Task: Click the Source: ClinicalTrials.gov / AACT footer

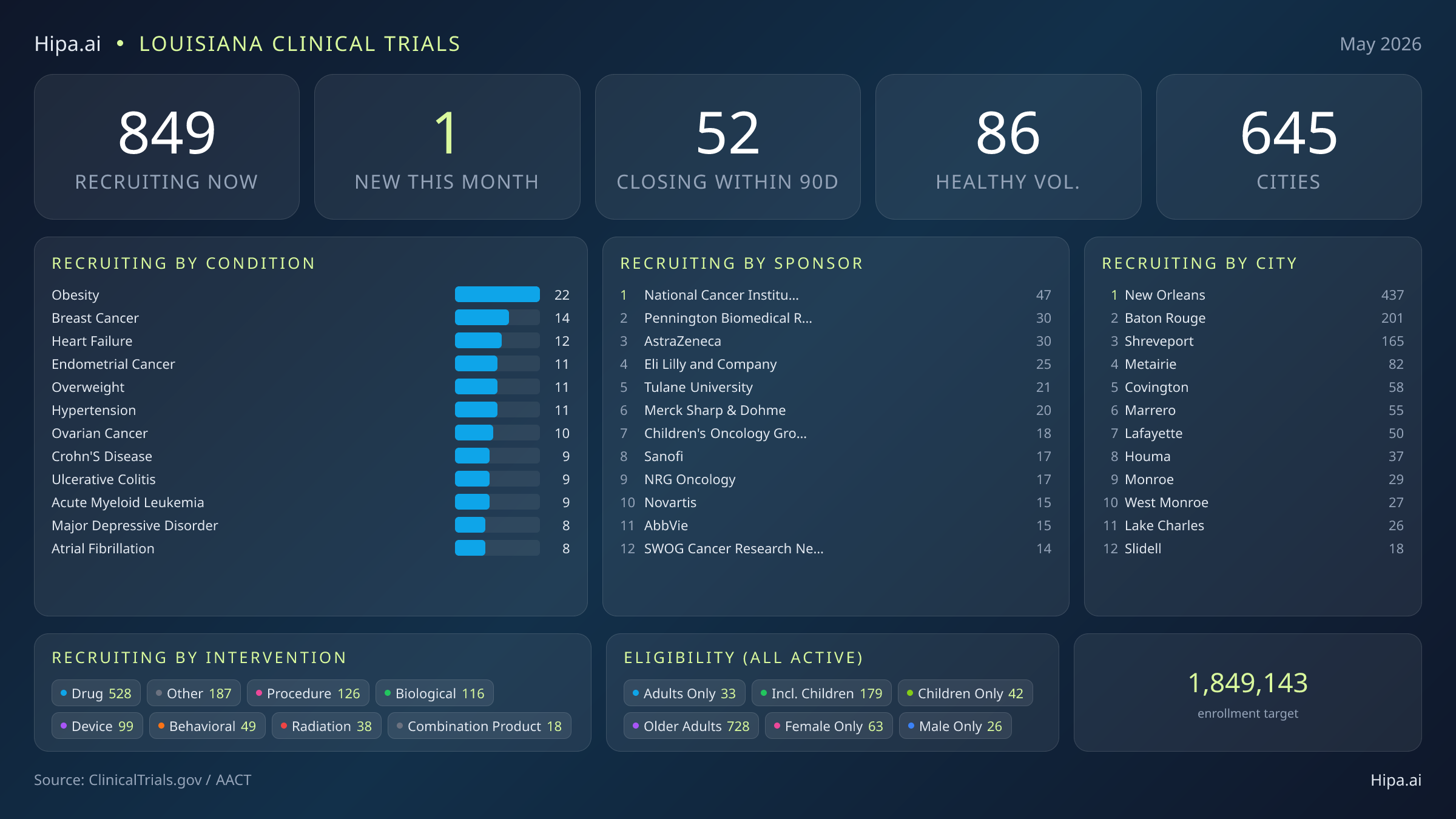Action: (143, 780)
